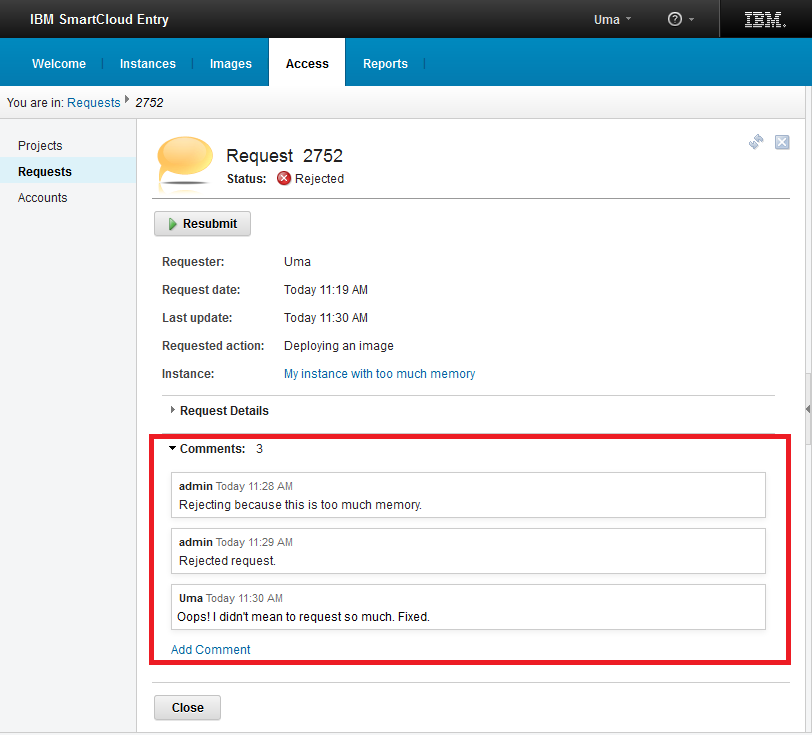The image size is (812, 735).
Task: Click the red Rejected status icon
Action: tap(284, 179)
